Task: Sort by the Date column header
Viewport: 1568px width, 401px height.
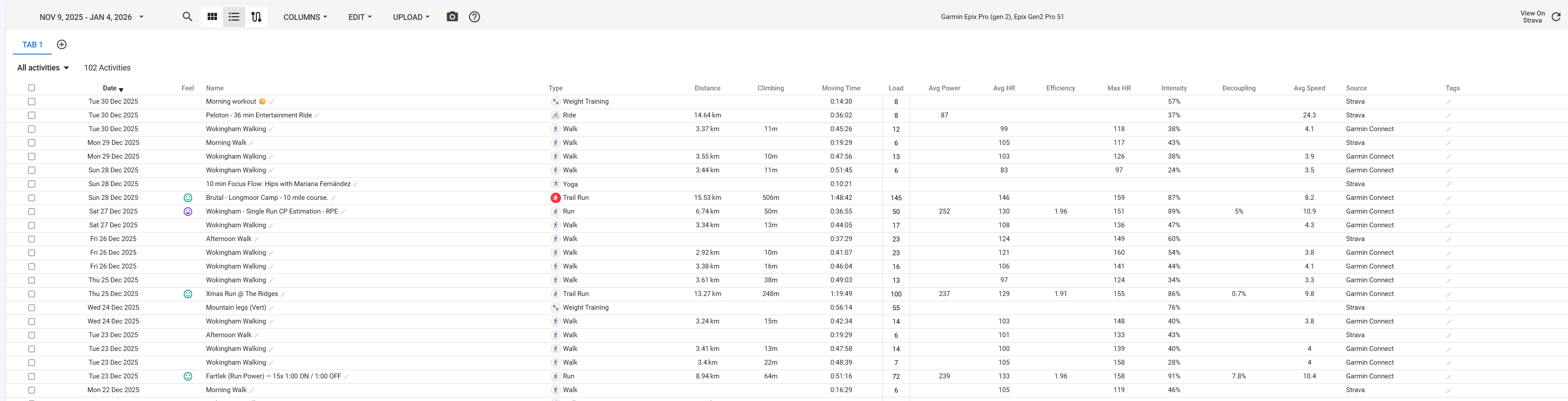Action: click(x=110, y=88)
